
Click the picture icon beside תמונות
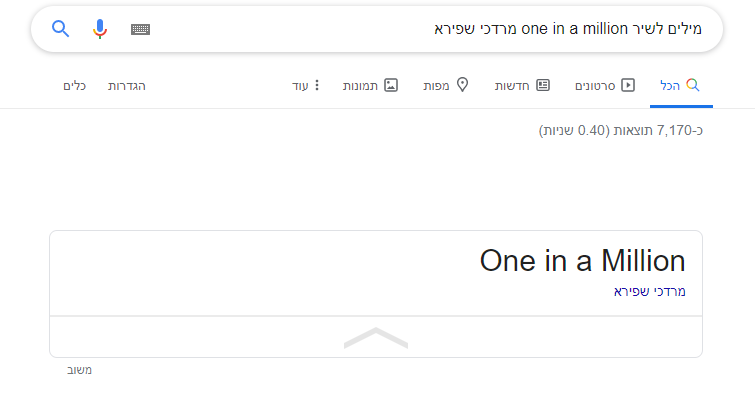(391, 86)
